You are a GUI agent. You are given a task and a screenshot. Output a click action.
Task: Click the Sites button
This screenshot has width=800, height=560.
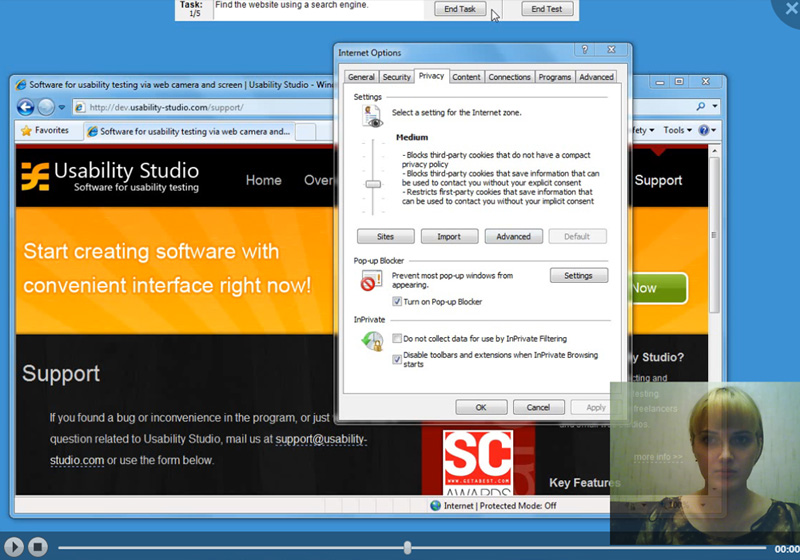tap(385, 237)
